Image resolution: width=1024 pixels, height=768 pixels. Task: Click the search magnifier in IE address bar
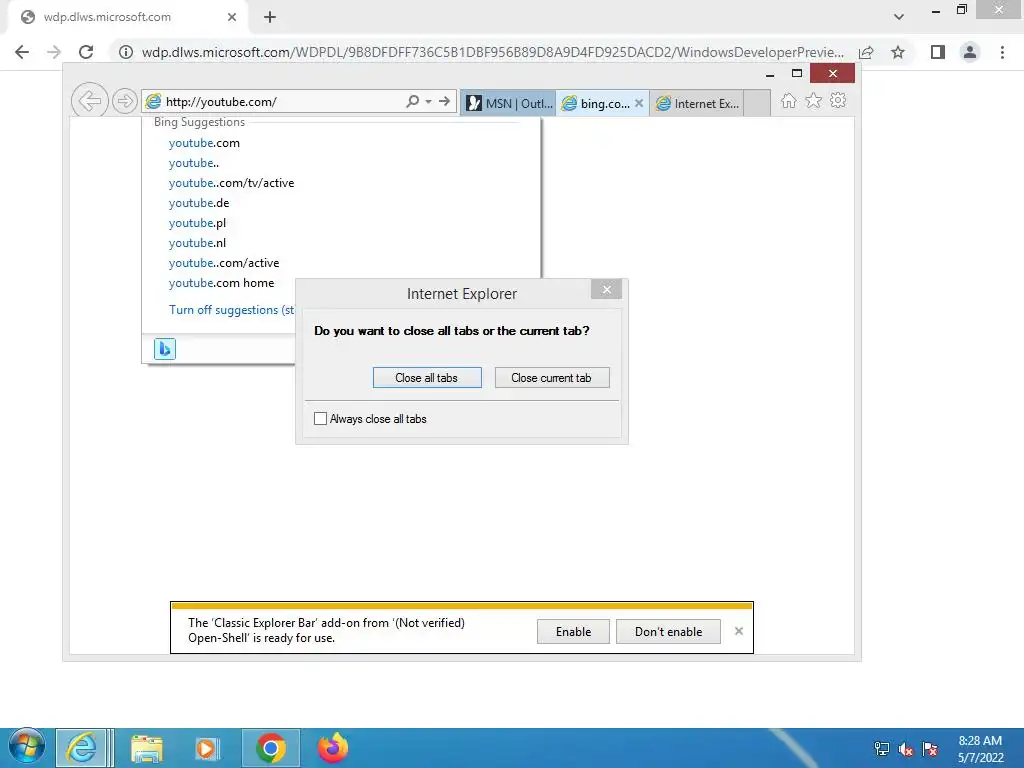[412, 101]
